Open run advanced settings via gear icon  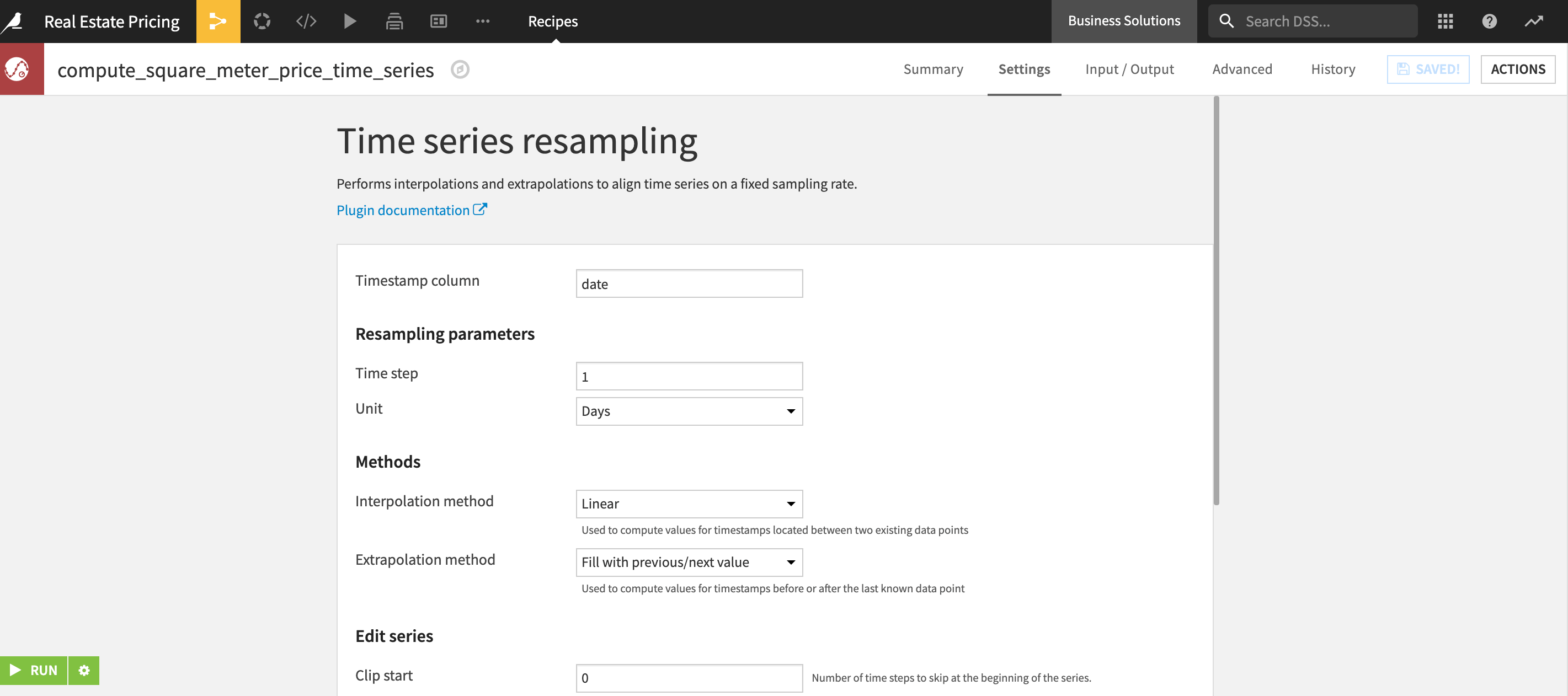83,671
